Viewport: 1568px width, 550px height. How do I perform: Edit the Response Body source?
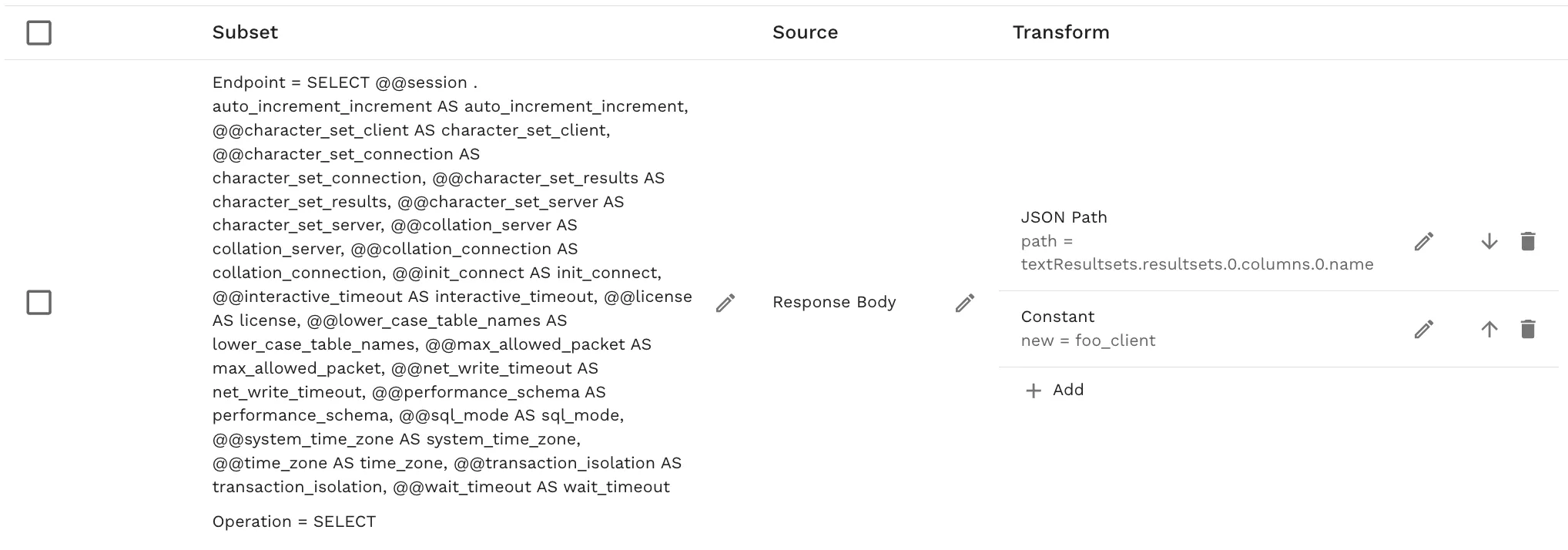965,304
